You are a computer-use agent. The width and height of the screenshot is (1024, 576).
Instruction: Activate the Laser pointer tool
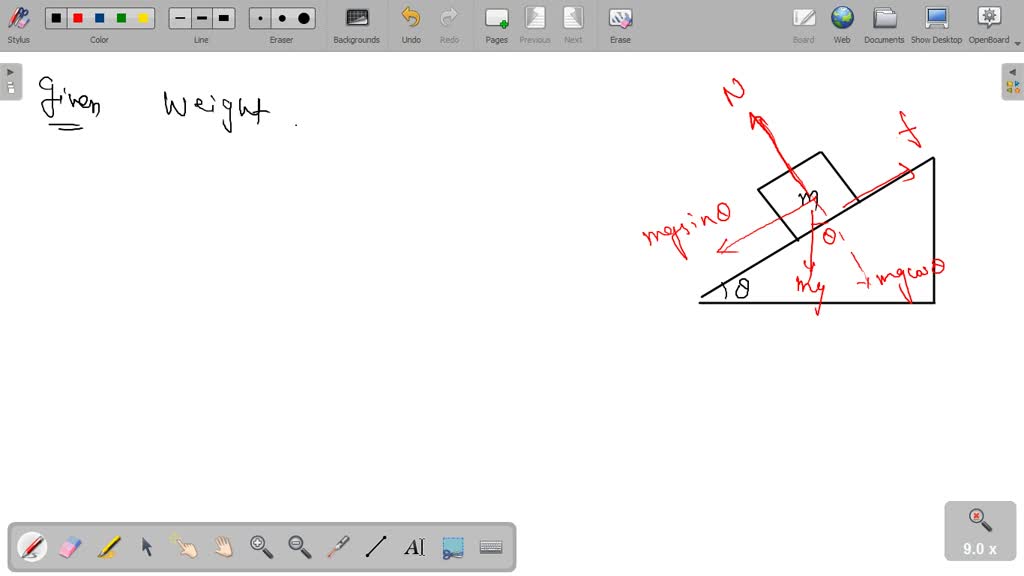pyautogui.click(x=337, y=547)
